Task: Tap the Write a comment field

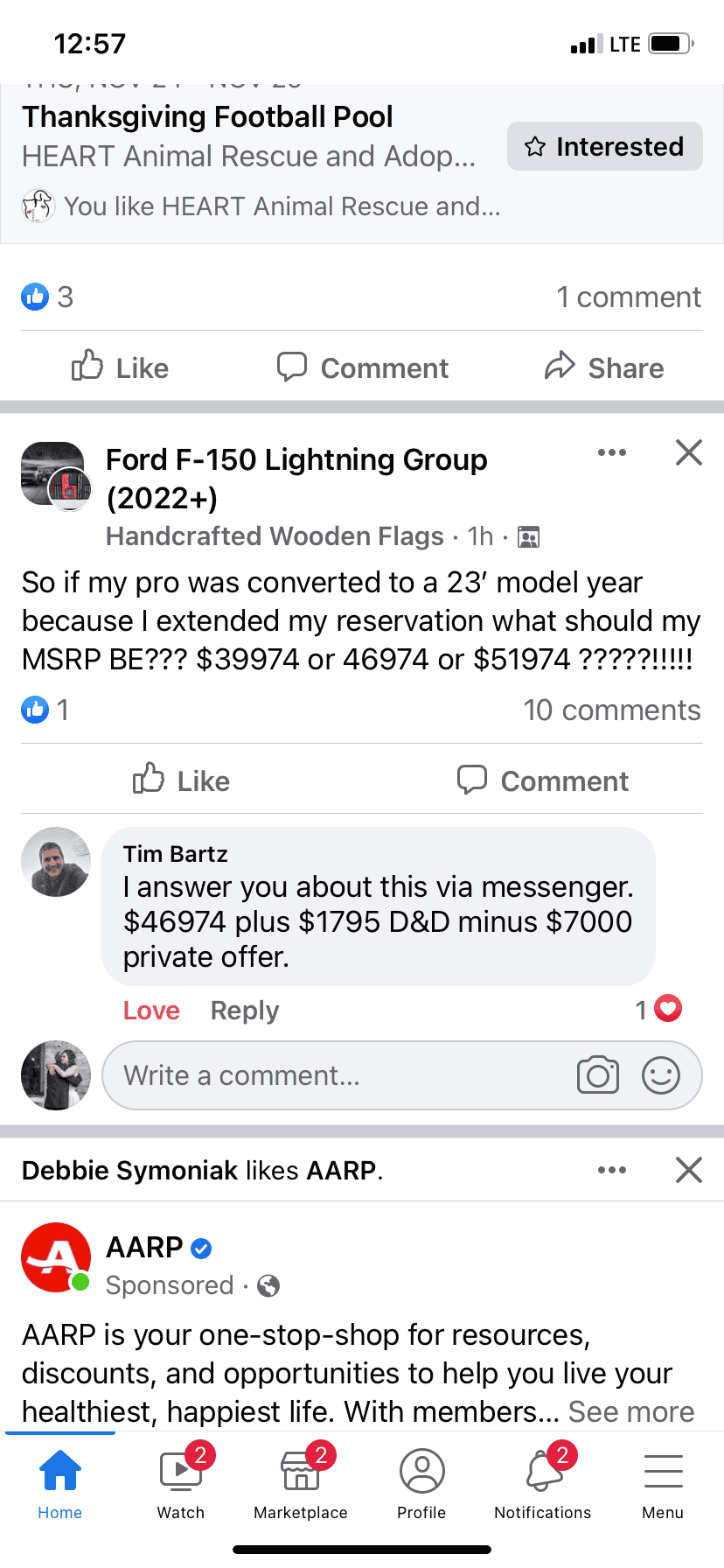Action: click(x=332, y=1074)
